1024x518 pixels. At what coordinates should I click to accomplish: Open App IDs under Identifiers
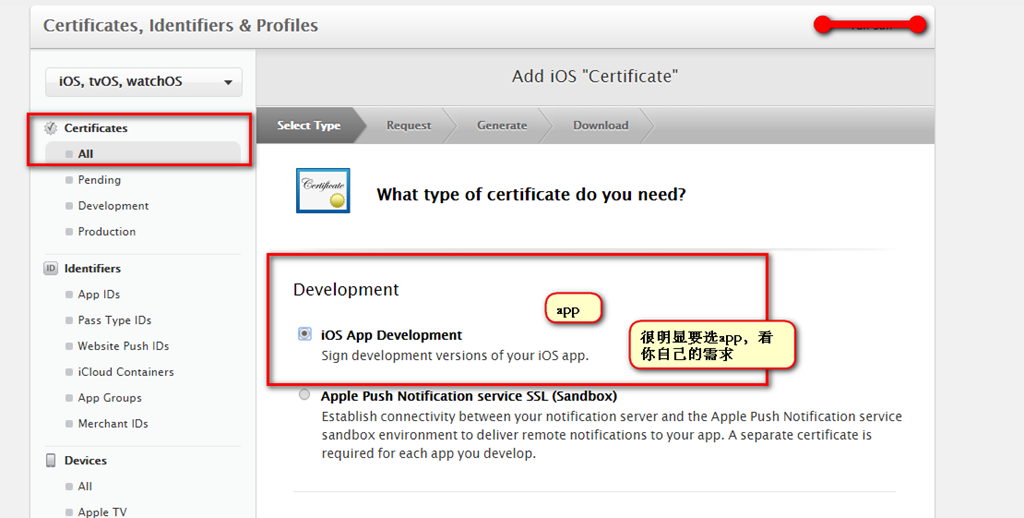99,295
